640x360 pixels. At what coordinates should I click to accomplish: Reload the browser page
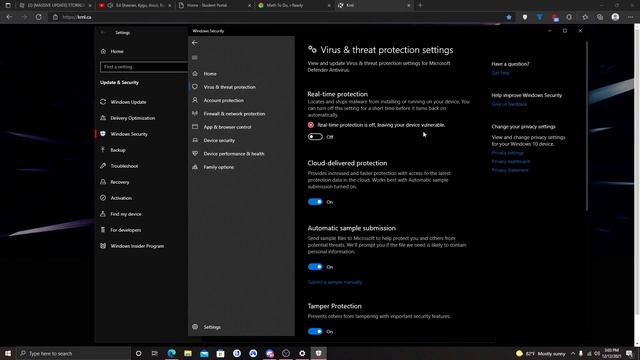(38, 17)
